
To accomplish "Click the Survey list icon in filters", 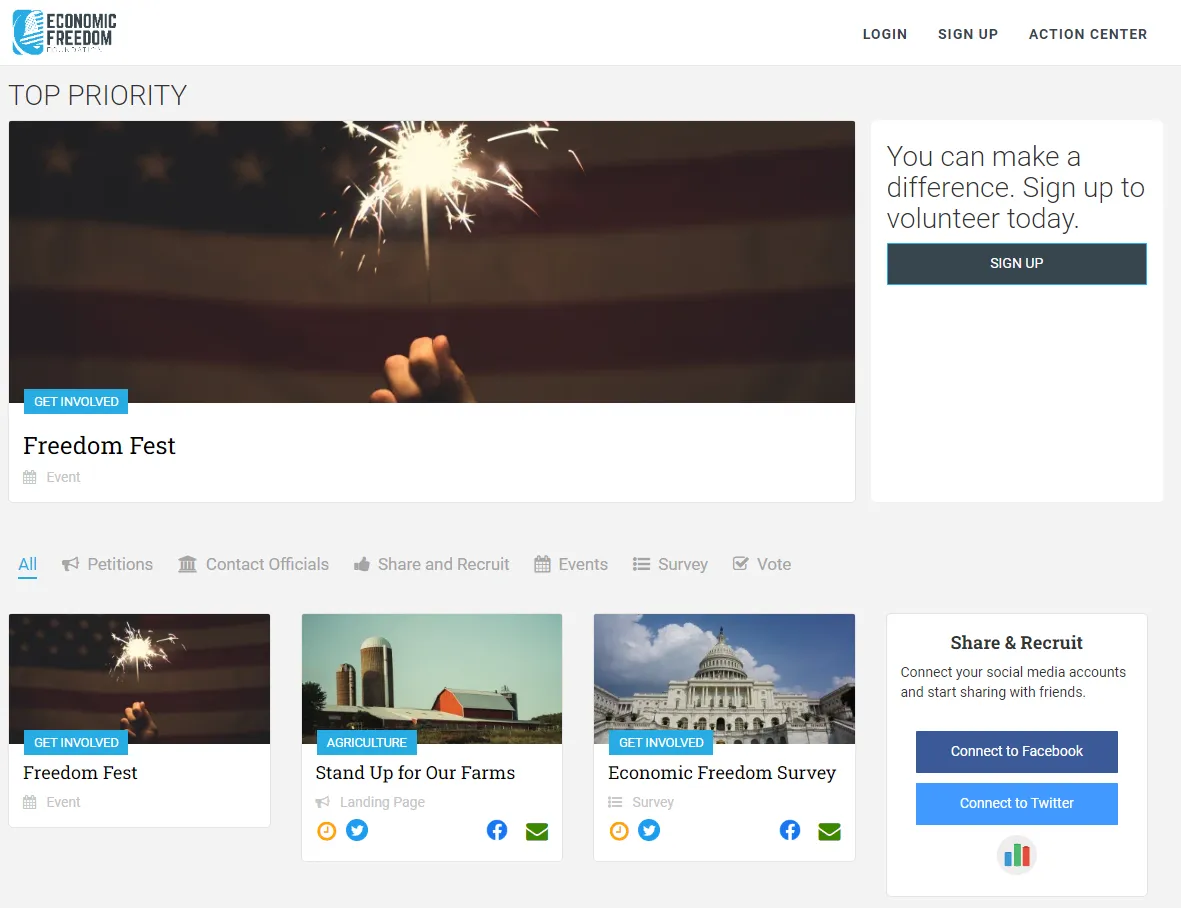I will pyautogui.click(x=641, y=564).
